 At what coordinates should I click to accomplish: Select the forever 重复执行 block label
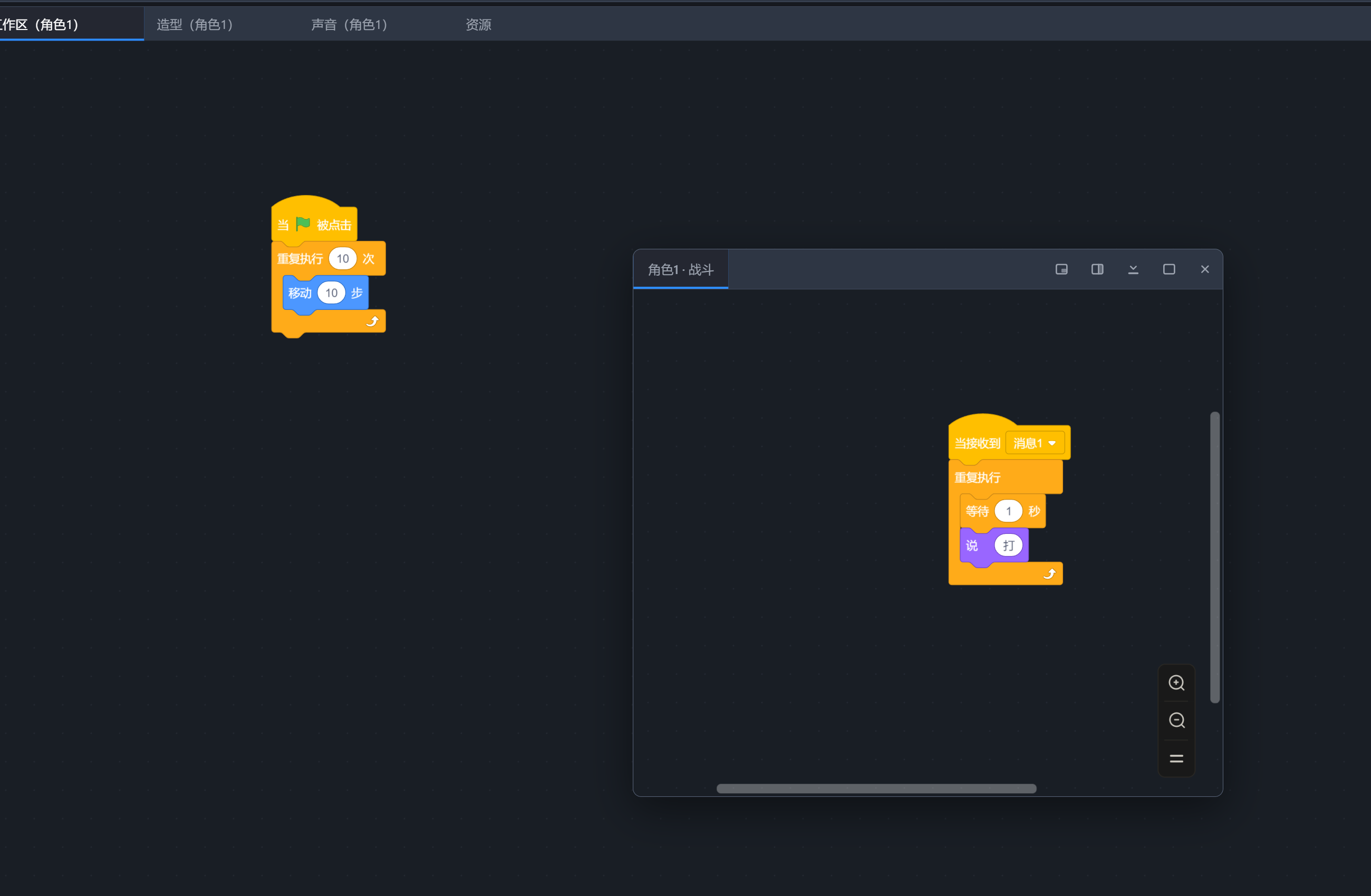tap(977, 478)
